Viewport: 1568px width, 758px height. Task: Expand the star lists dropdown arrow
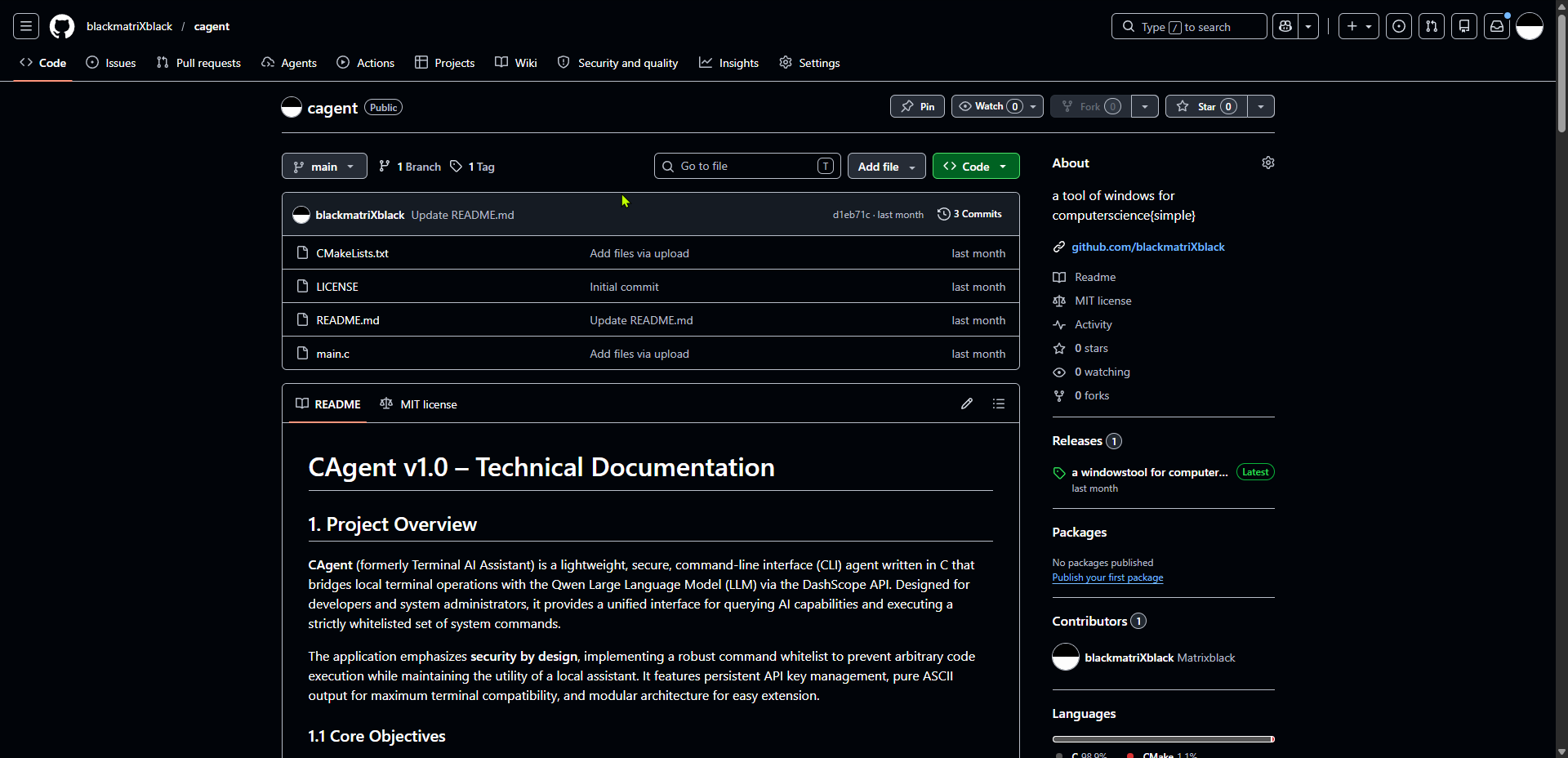pyautogui.click(x=1261, y=106)
